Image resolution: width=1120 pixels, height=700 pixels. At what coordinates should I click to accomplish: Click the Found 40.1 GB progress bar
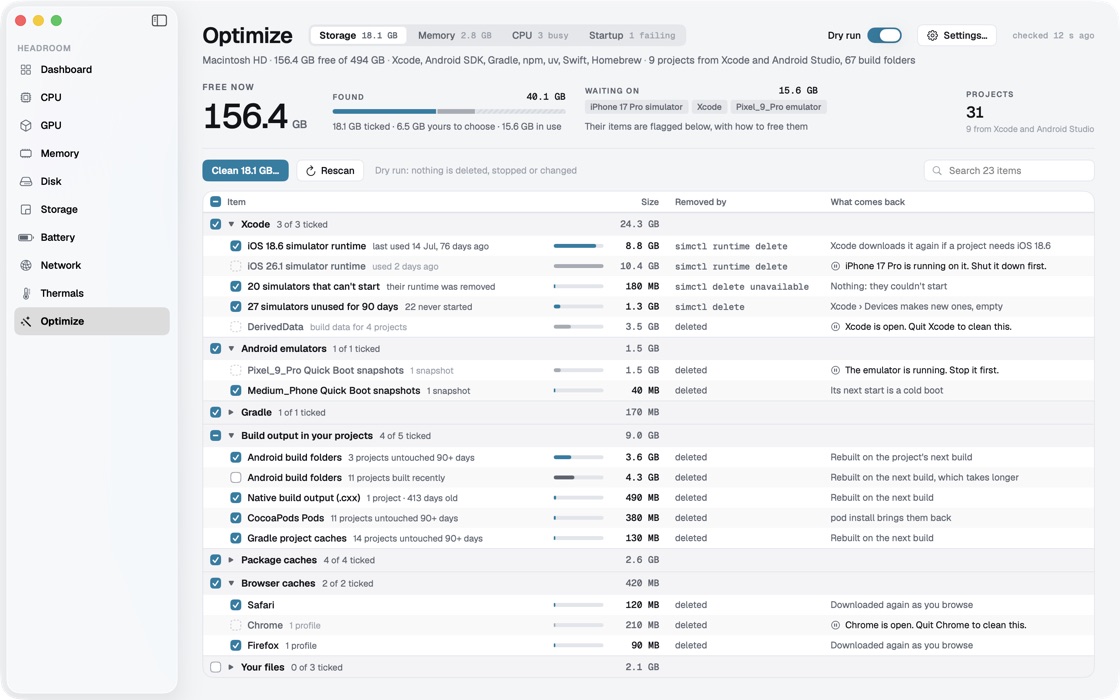pos(449,111)
